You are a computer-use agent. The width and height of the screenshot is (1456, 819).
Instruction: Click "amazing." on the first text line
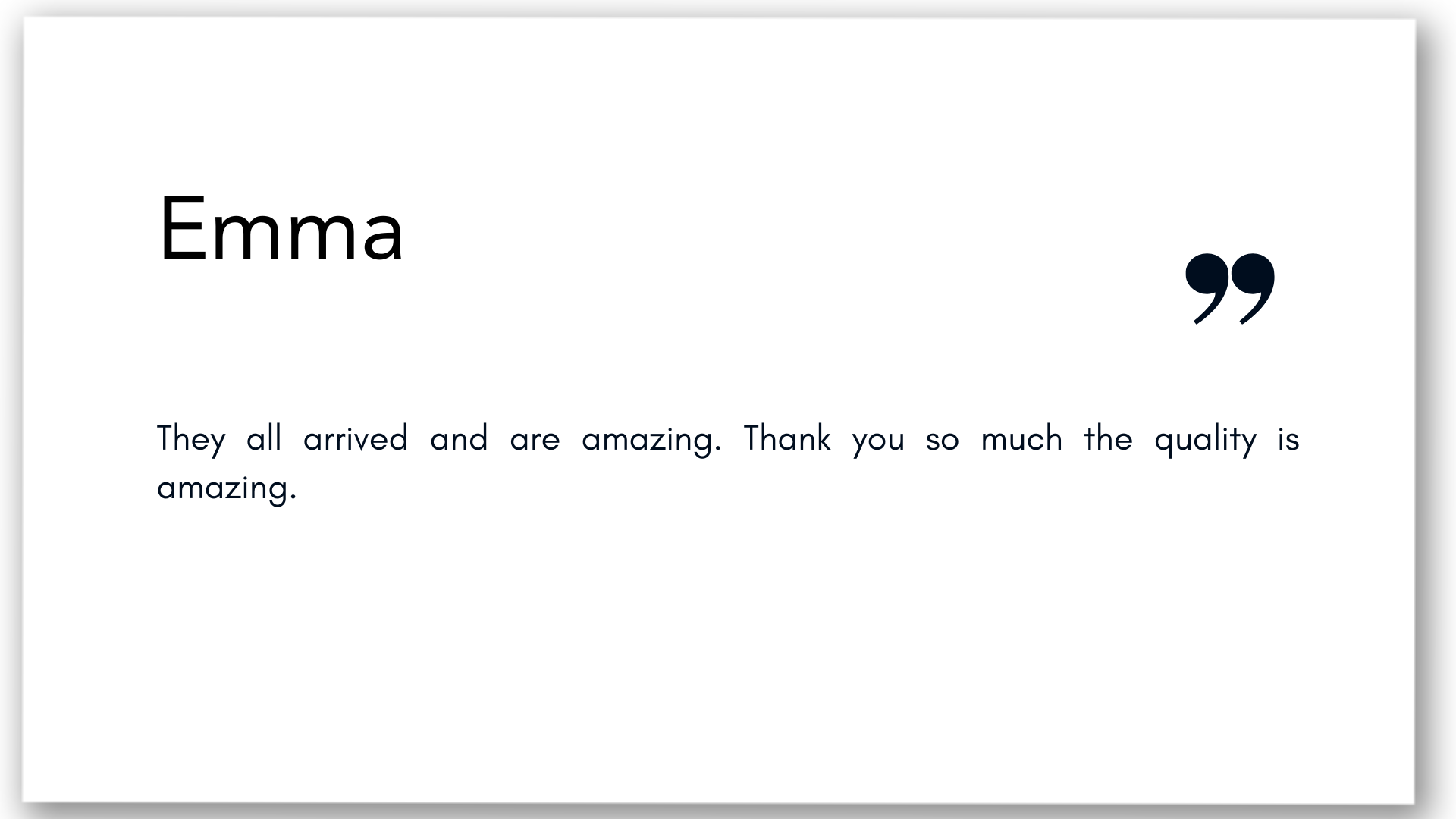(651, 440)
